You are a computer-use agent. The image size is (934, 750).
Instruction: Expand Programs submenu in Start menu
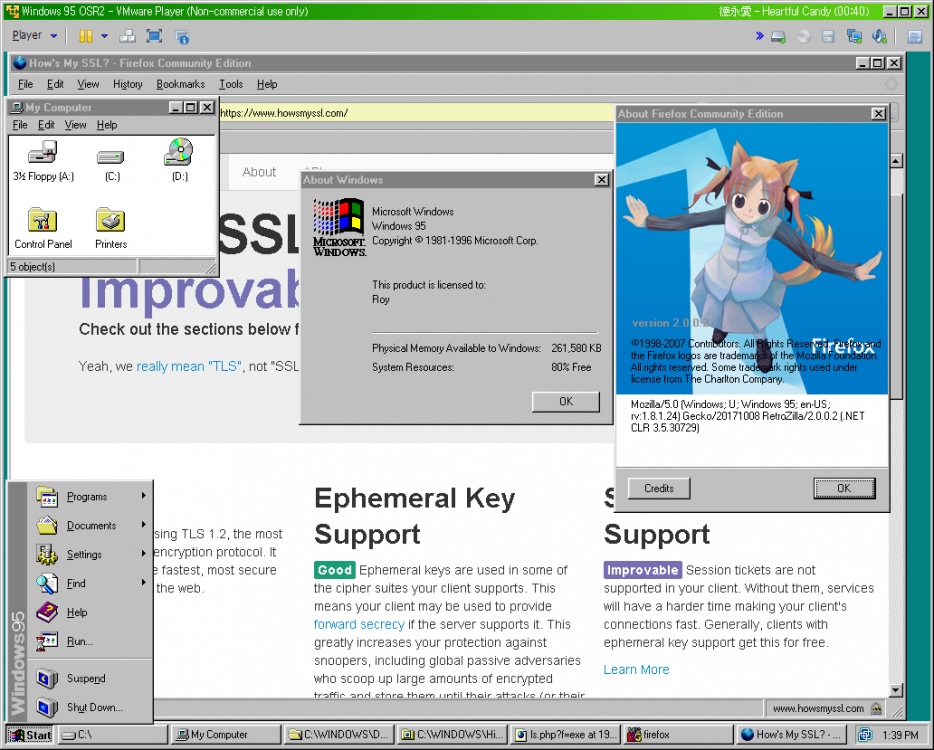88,496
